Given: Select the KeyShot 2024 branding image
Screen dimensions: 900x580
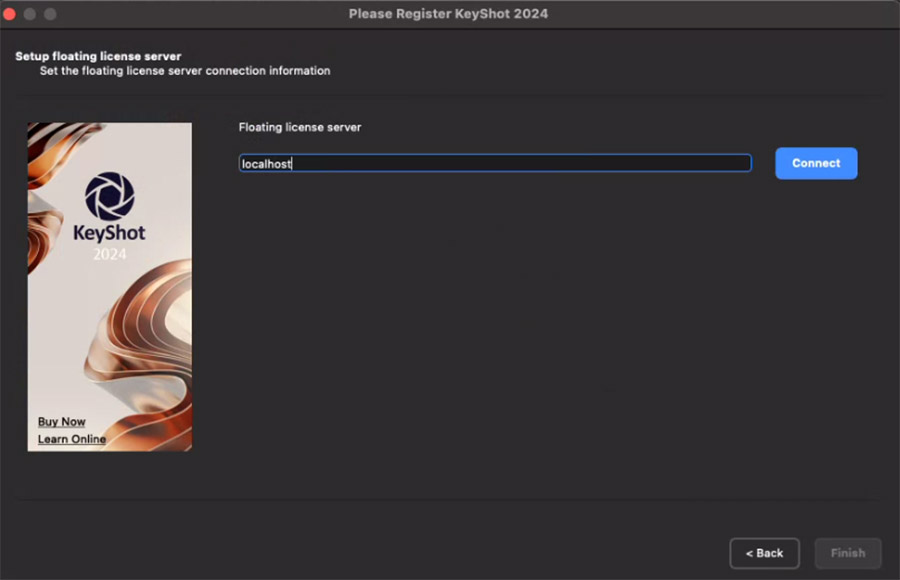Looking at the screenshot, I should point(109,285).
